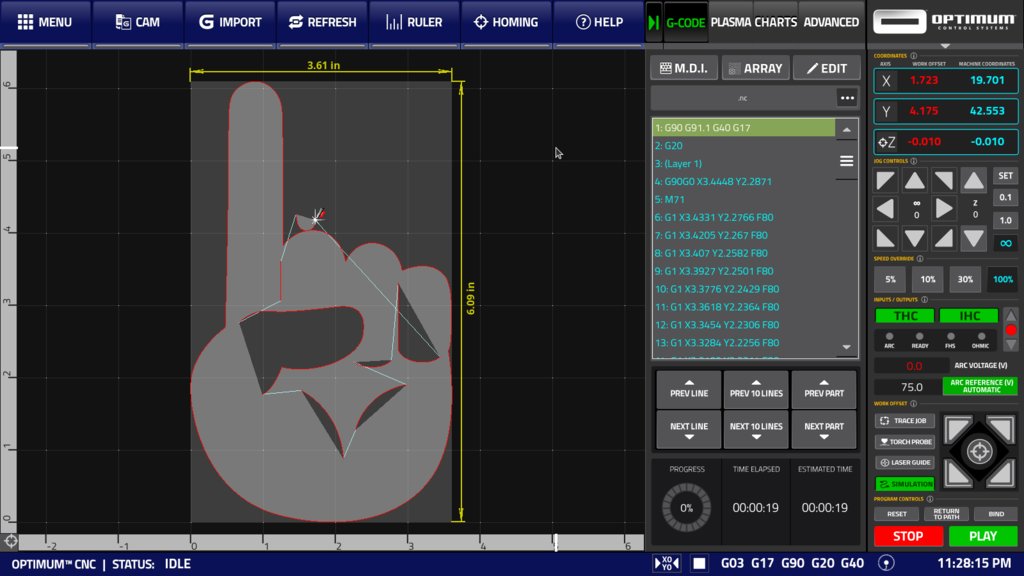Open the HELP section
The height and width of the screenshot is (576, 1024).
click(598, 22)
